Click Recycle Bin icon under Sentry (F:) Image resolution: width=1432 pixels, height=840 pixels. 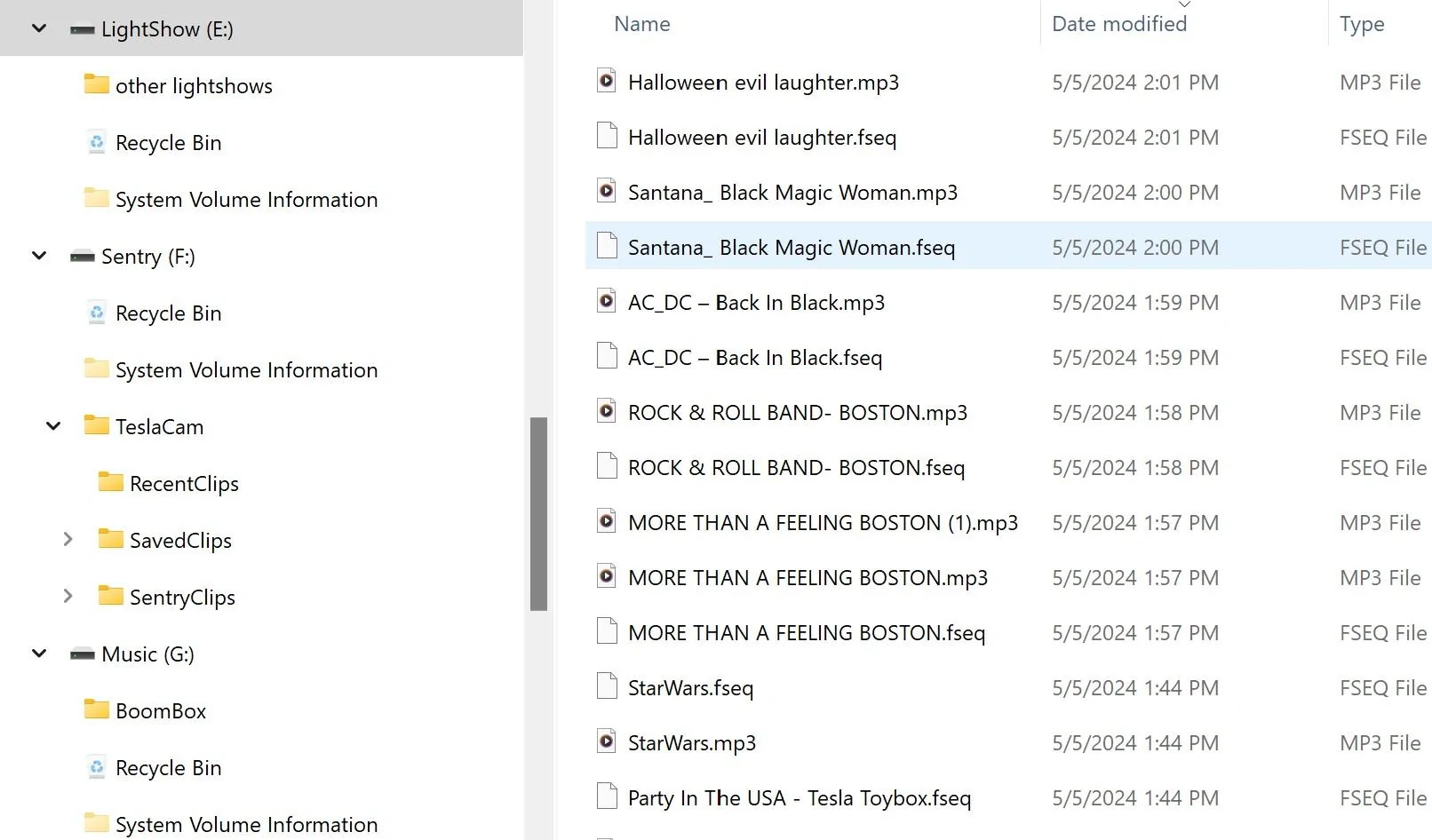pos(97,313)
